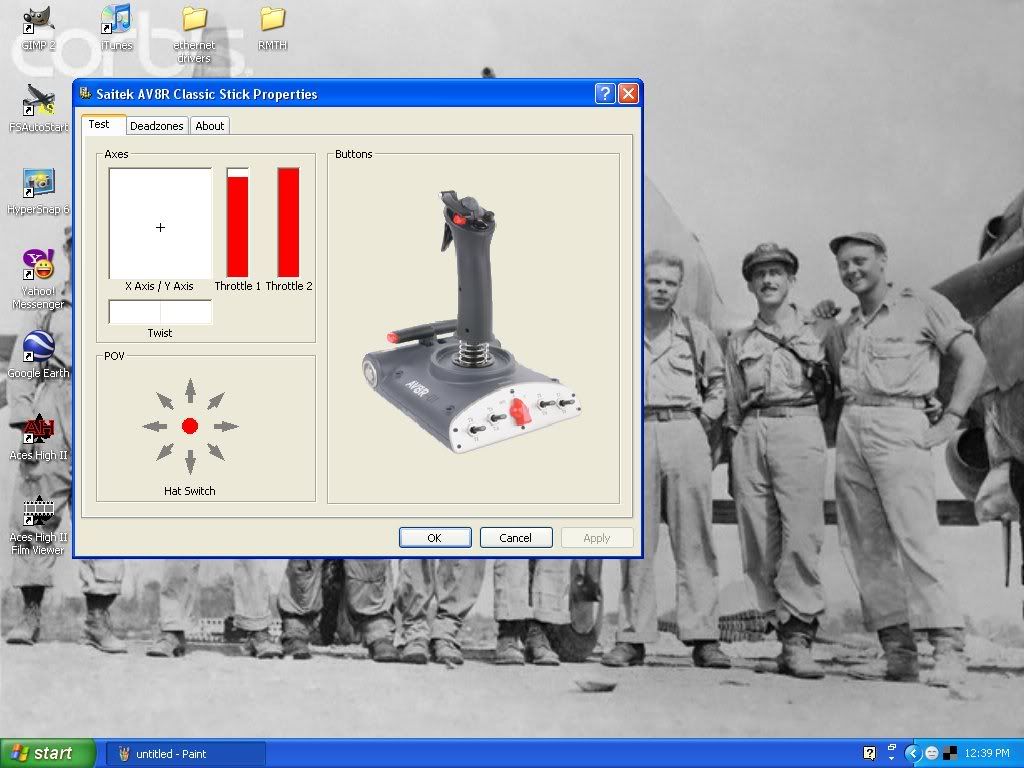Screen dimensions: 1024x768
Task: Click the Twist axis indicator bar
Action: pyautogui.click(x=161, y=312)
